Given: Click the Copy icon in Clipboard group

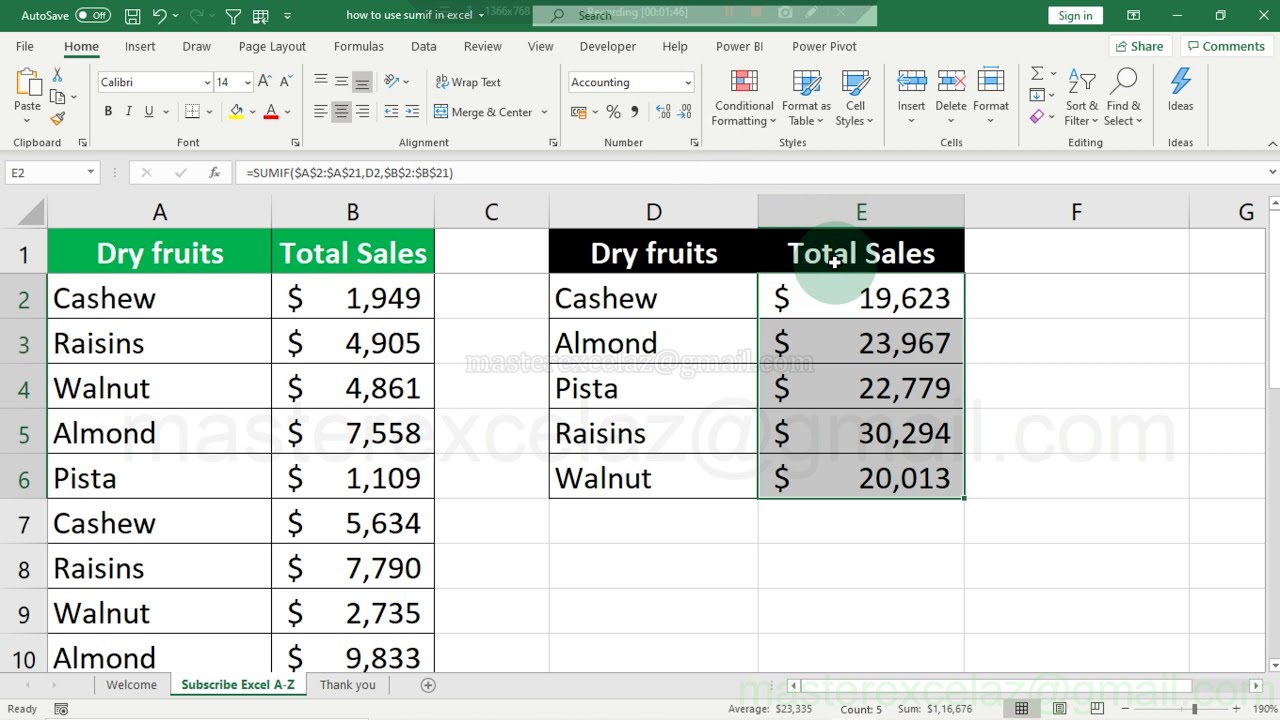Looking at the screenshot, I should click(x=57, y=97).
